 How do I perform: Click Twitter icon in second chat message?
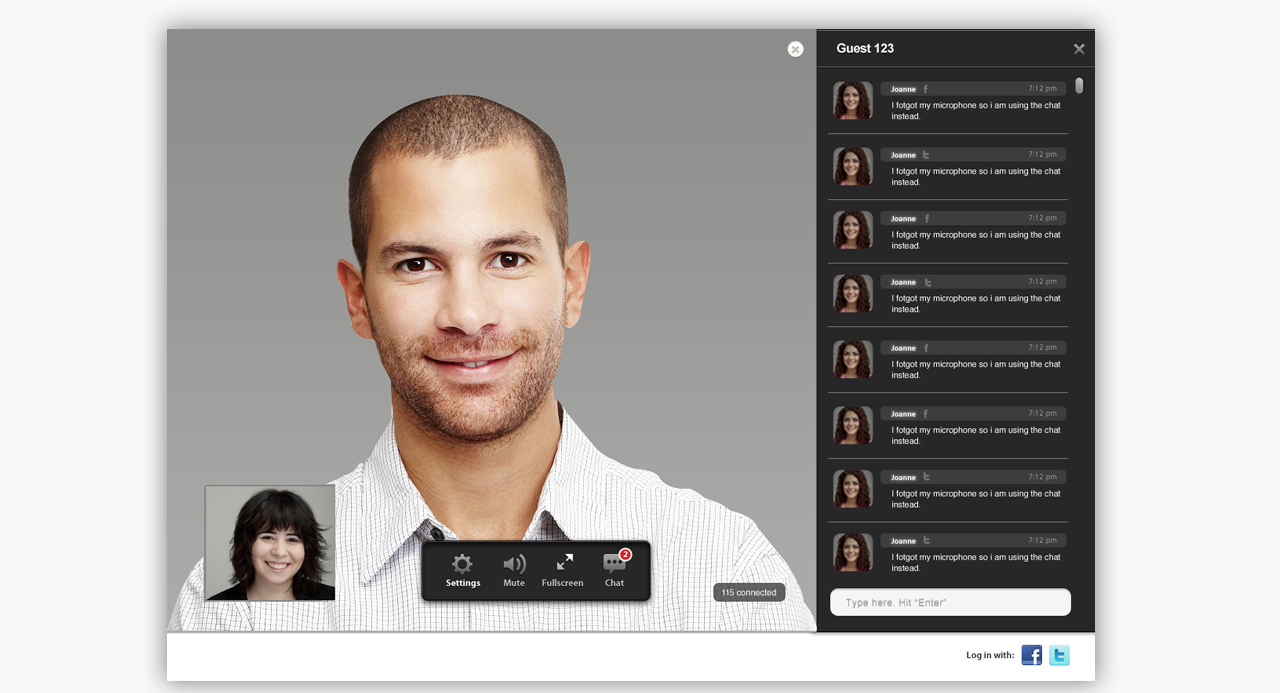pyautogui.click(x=926, y=155)
